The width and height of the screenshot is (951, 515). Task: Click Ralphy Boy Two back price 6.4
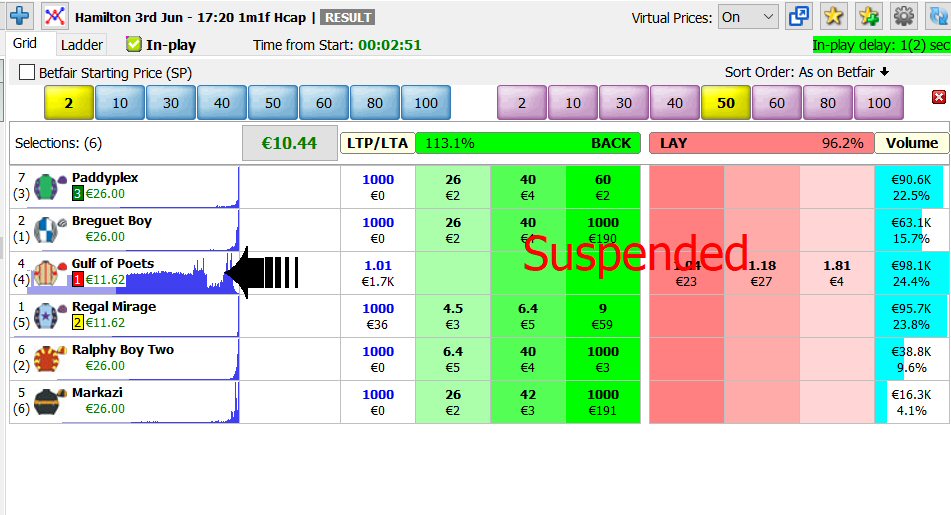[x=452, y=359]
